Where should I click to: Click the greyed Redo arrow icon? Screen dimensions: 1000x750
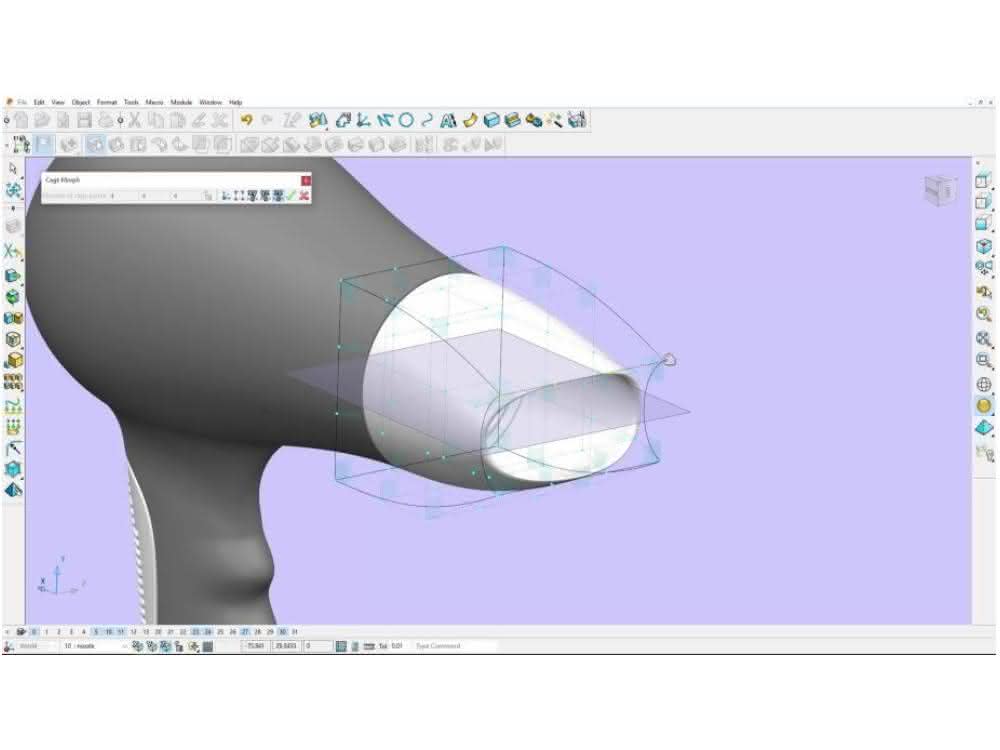[x=267, y=120]
